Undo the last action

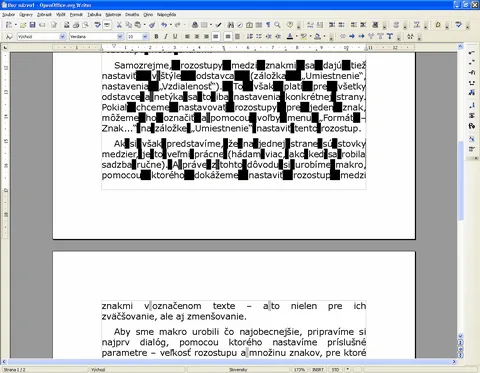pos(164,25)
